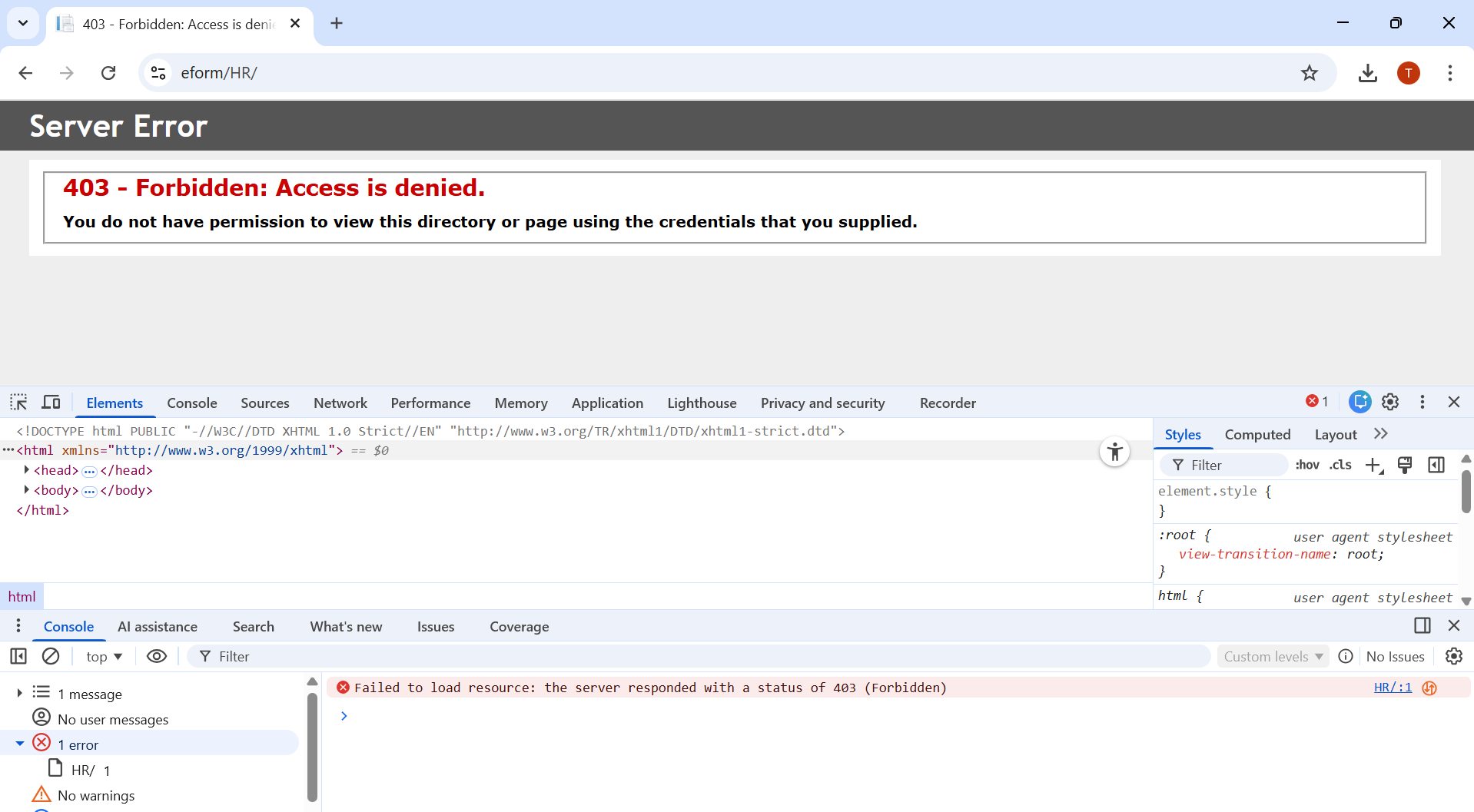Open the HR/:1 source link
Image resolution: width=1474 pixels, height=812 pixels.
coord(1393,688)
